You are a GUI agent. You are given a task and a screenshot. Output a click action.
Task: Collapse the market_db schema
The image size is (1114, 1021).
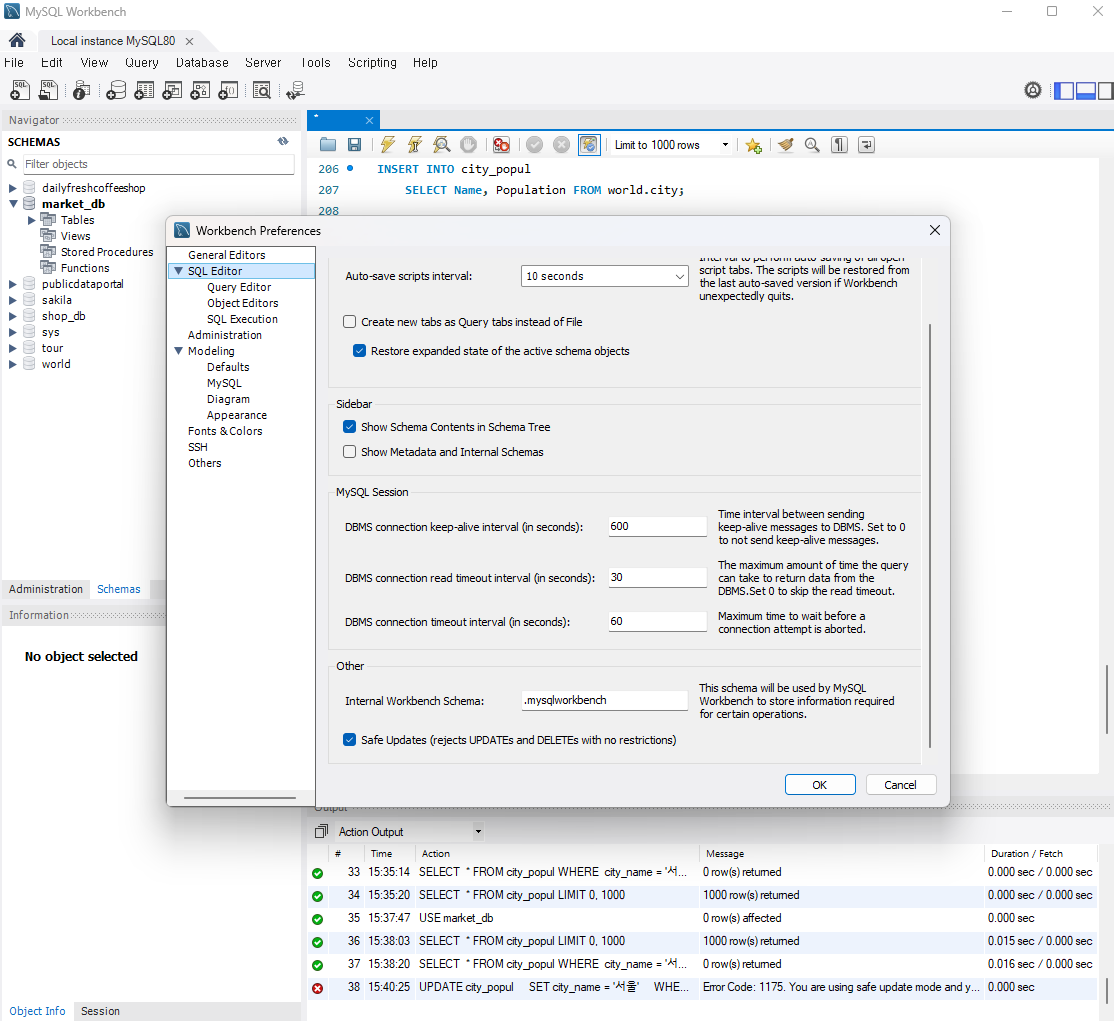[13, 204]
